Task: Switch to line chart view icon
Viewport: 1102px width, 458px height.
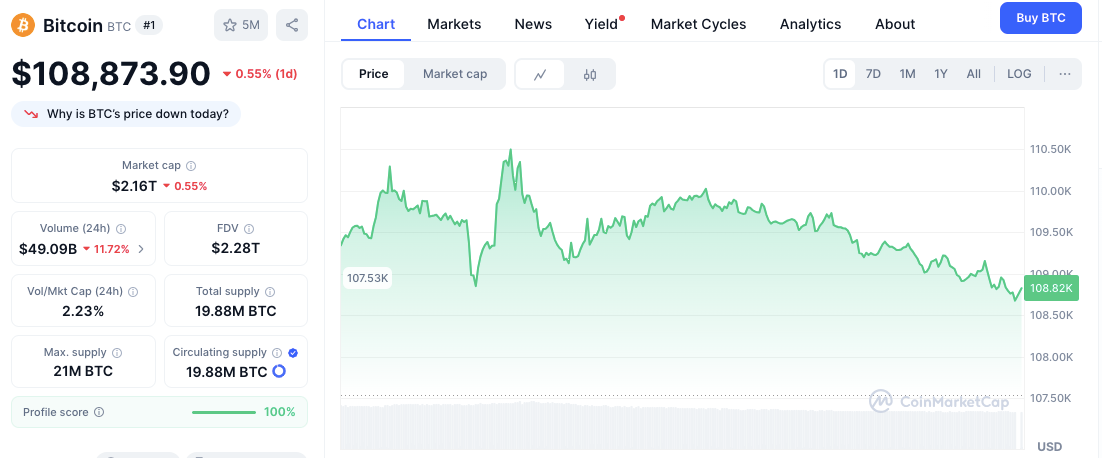Action: coord(540,74)
